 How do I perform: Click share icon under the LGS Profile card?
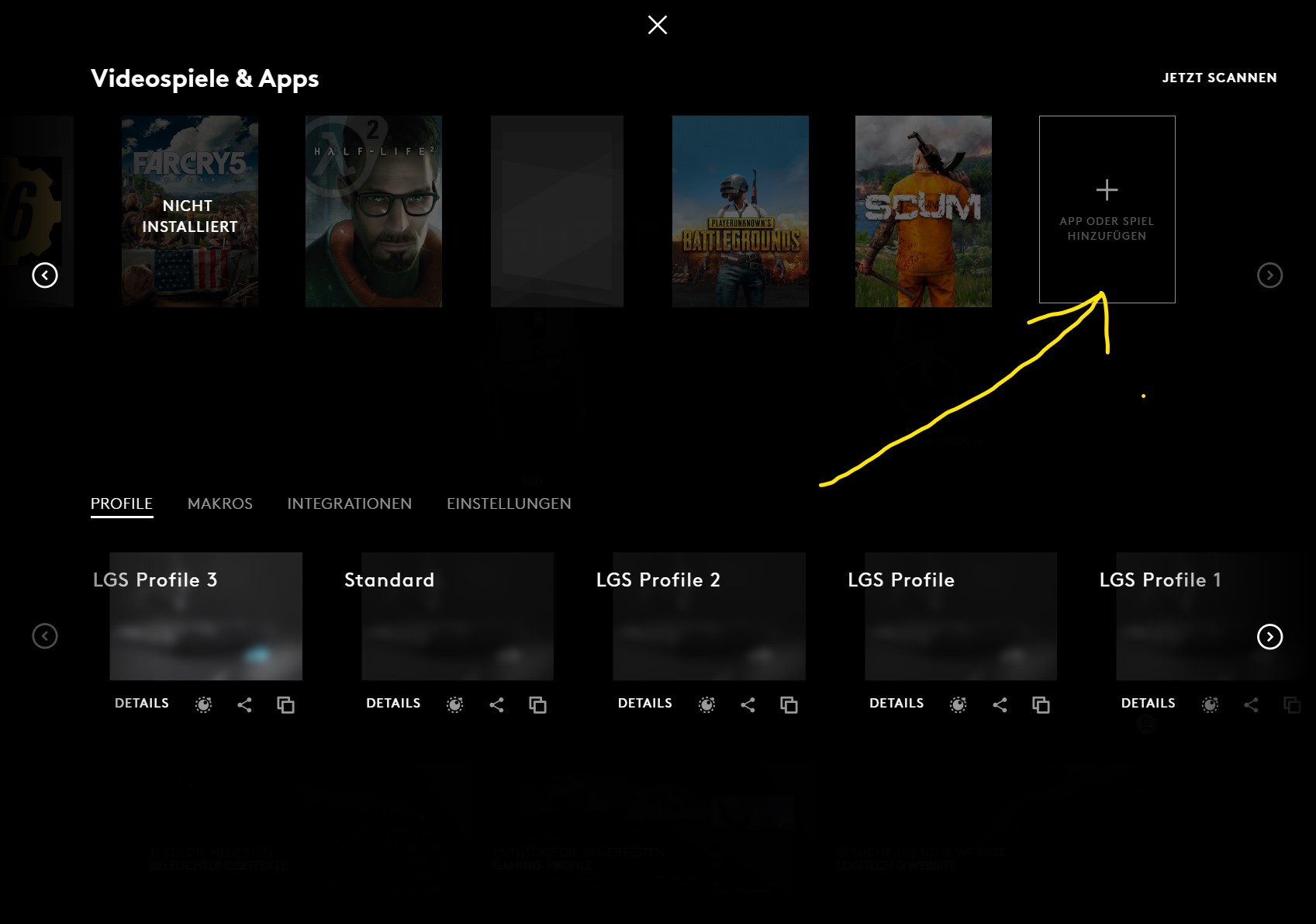click(x=1000, y=704)
